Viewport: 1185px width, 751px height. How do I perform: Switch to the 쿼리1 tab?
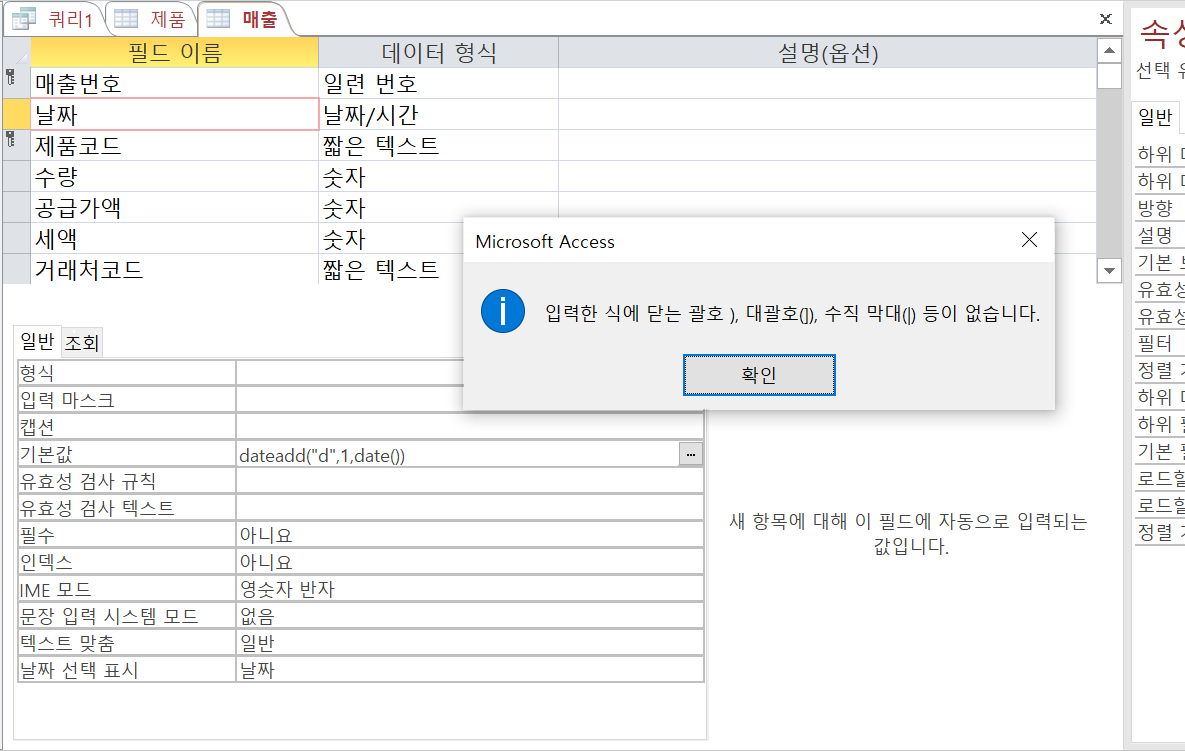[x=52, y=18]
